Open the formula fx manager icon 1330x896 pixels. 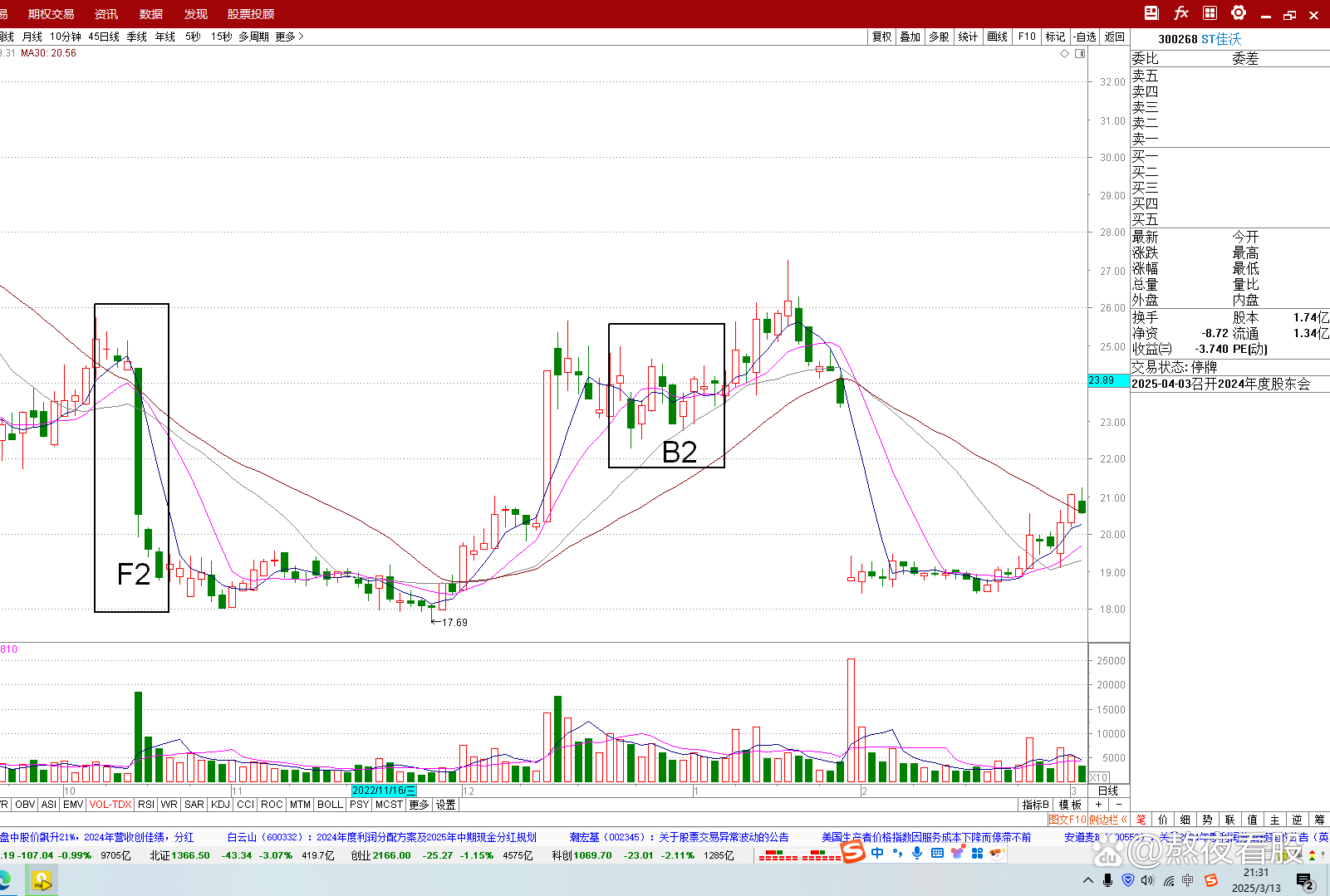click(1180, 13)
